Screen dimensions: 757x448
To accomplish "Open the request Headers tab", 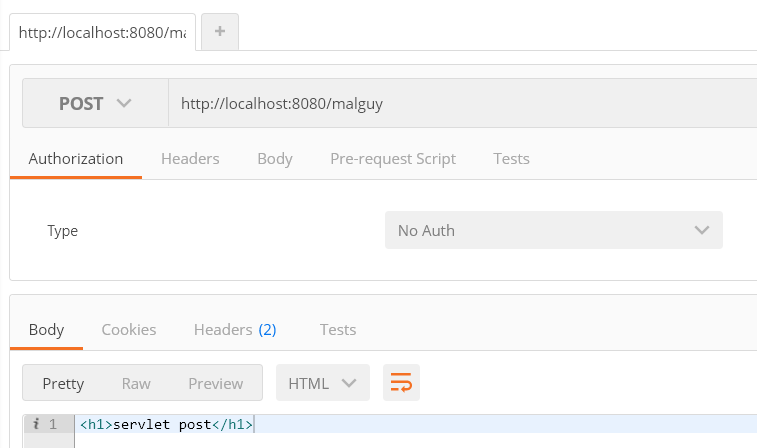I will click(190, 158).
